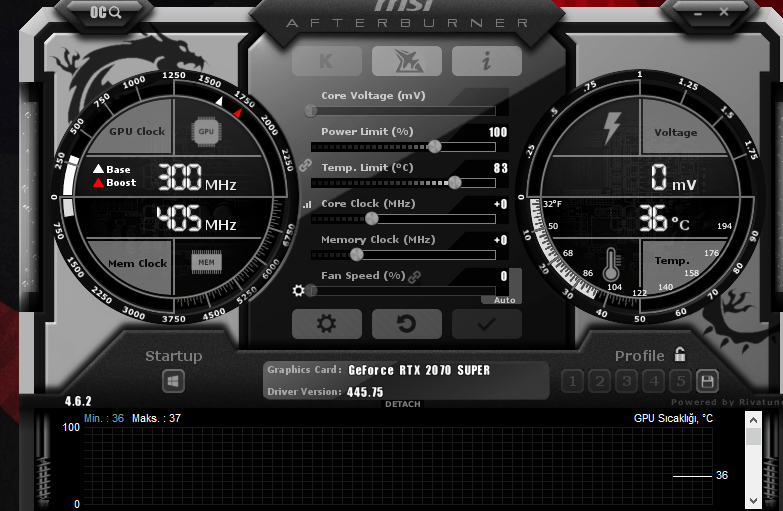Click the Min. : 36 graph value
This screenshot has height=511, width=783.
pyautogui.click(x=103, y=418)
